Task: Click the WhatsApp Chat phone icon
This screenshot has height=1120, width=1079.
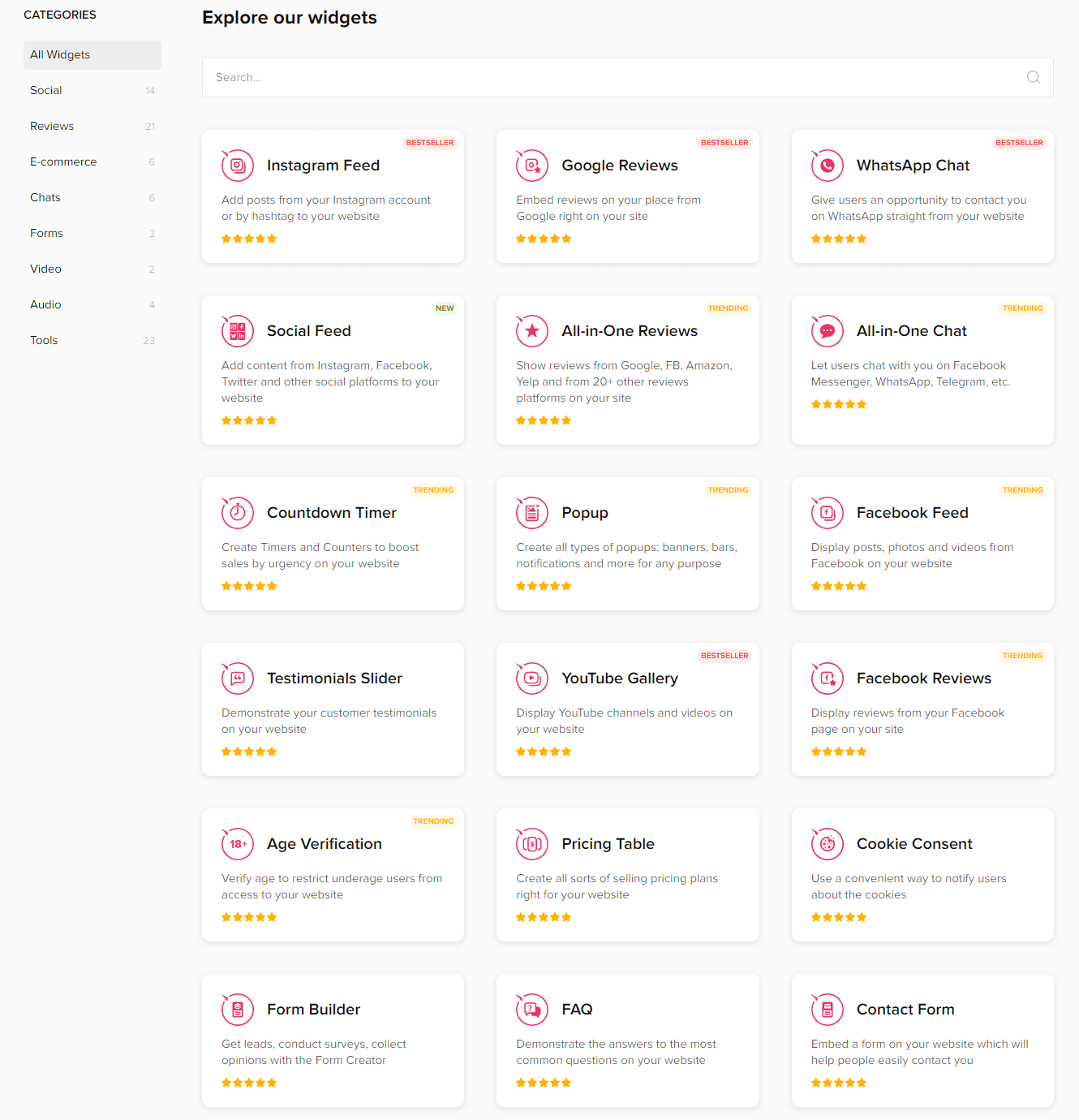Action: tap(827, 165)
